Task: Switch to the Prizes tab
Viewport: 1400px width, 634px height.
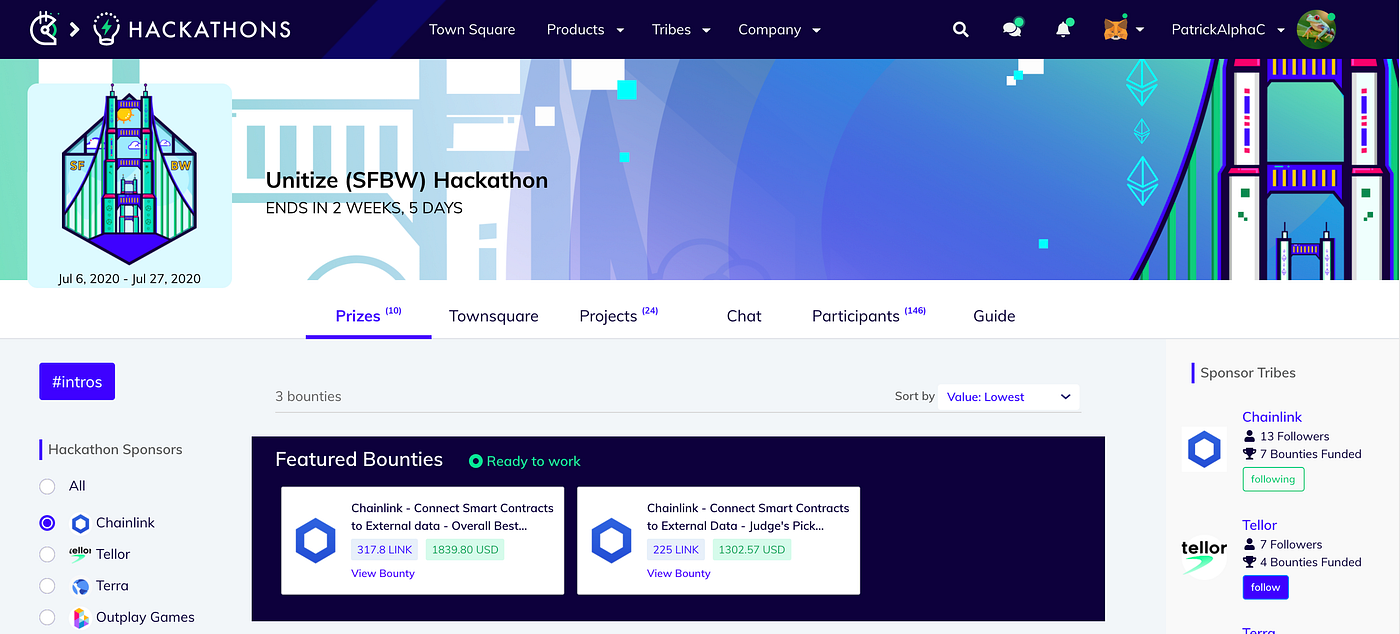Action: point(368,315)
